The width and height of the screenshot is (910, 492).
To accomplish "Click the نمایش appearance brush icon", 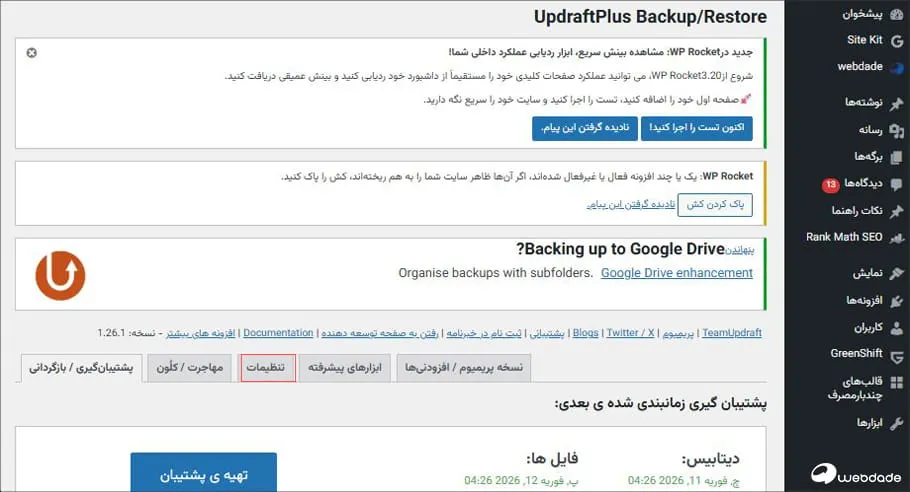I will 897,273.
